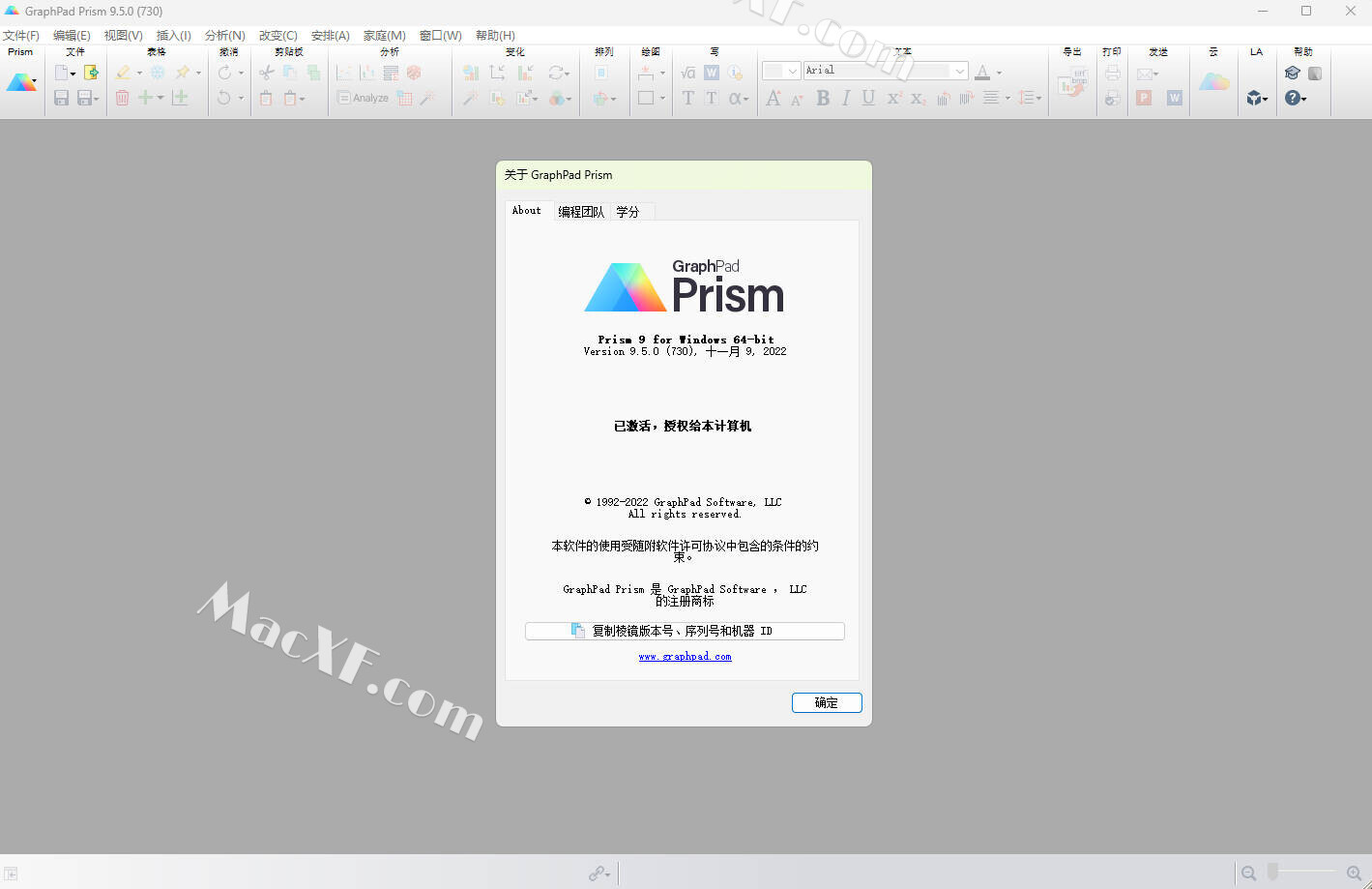Click the Send to PowerPoint icon

point(1144,98)
